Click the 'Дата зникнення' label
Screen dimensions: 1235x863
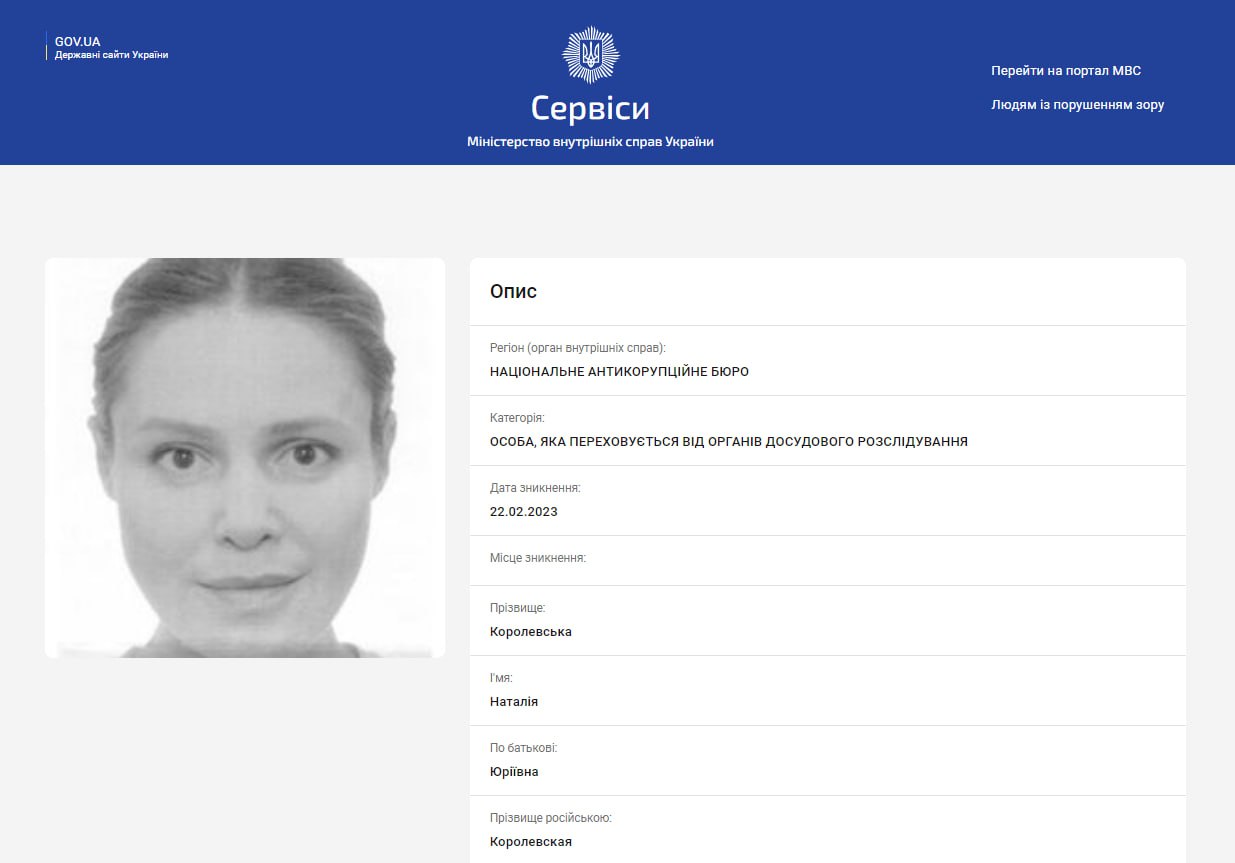click(x=535, y=488)
